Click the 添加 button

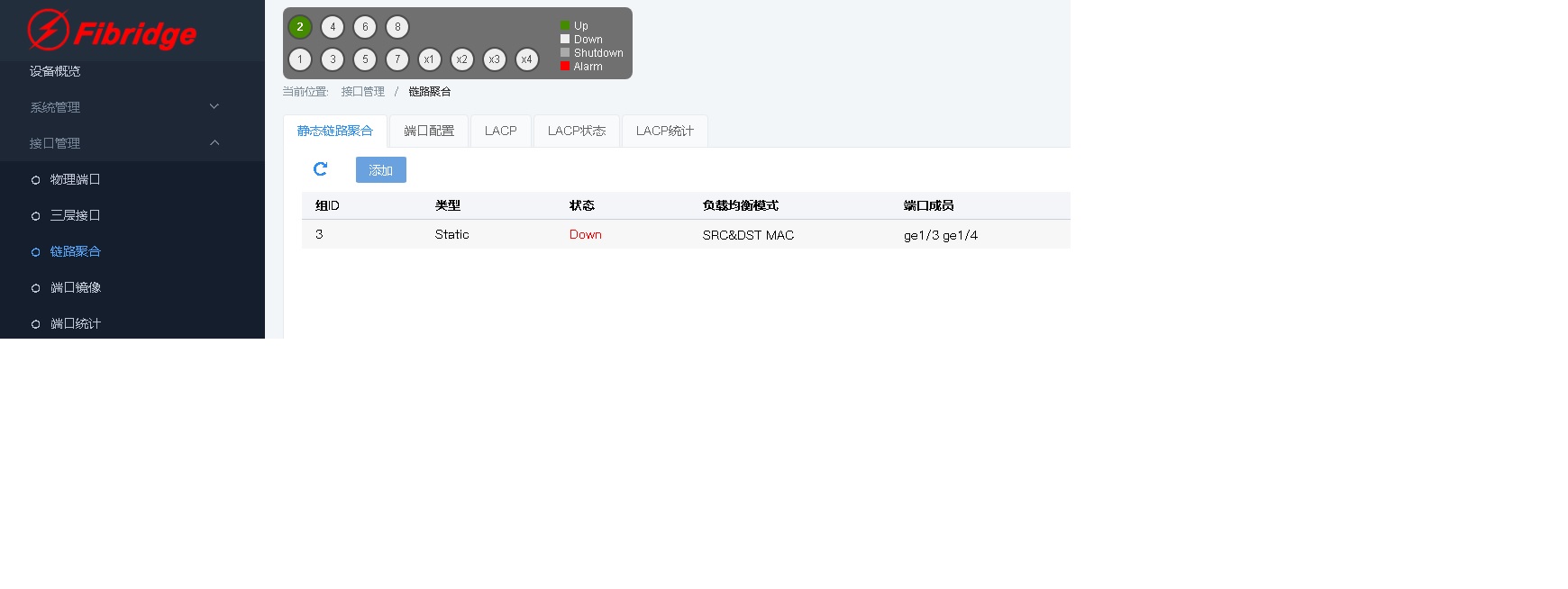pyautogui.click(x=380, y=170)
